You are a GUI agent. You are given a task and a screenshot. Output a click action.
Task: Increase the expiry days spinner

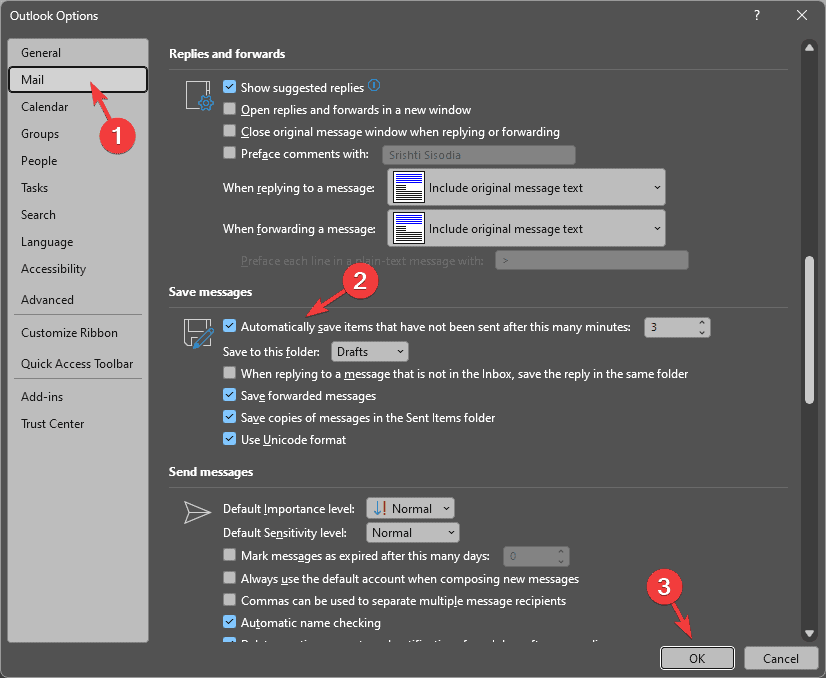pyautogui.click(x=561, y=552)
